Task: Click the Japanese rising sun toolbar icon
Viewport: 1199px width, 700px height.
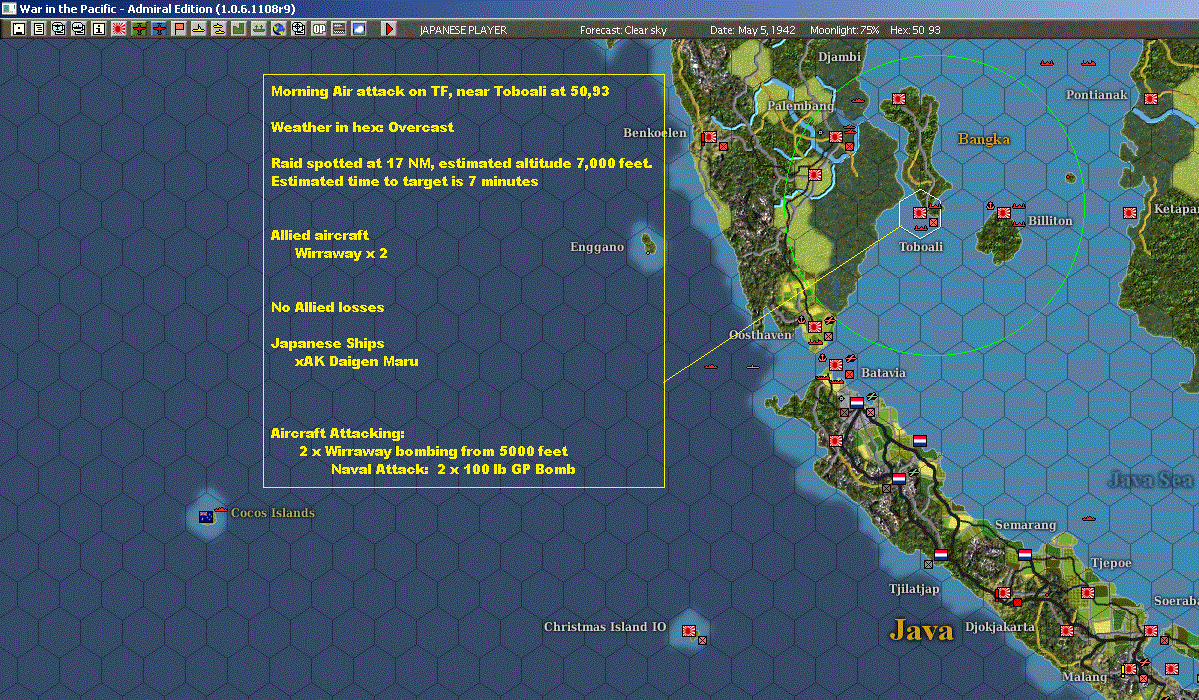Action: (x=119, y=29)
